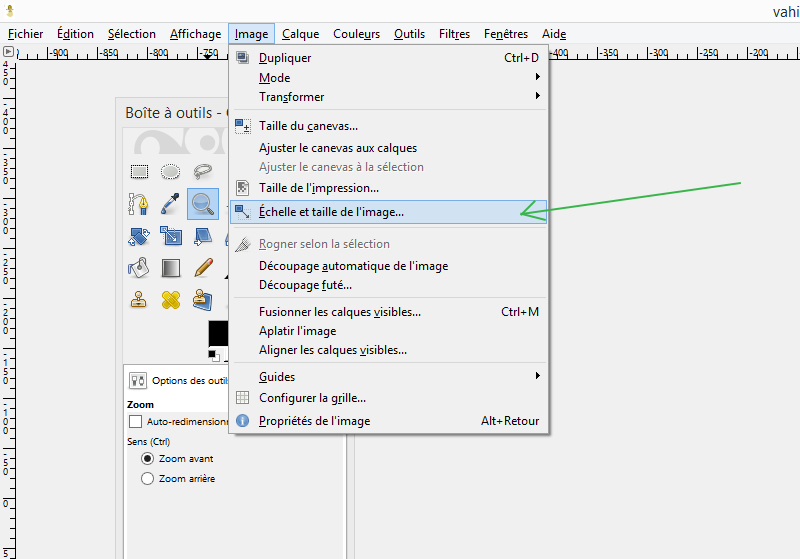The image size is (800, 559).
Task: Choose Découpage automatique de l'image
Action: (389, 266)
